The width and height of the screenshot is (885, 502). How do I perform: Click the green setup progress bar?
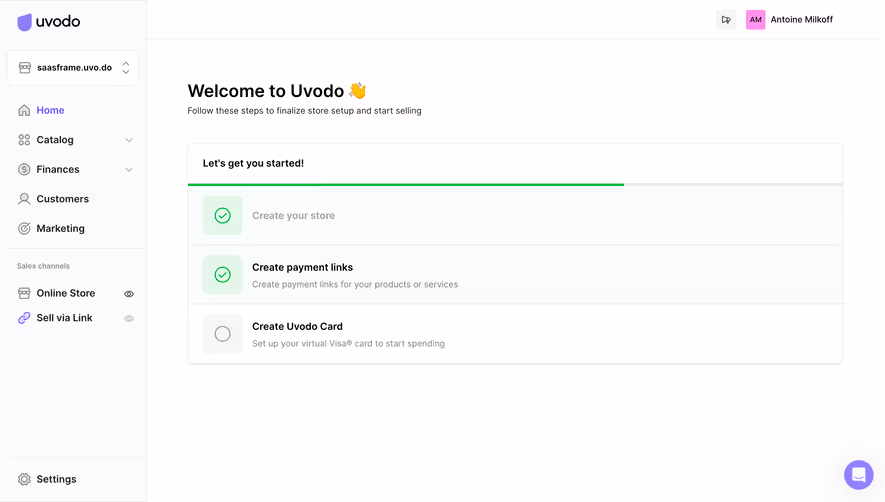tap(406, 185)
